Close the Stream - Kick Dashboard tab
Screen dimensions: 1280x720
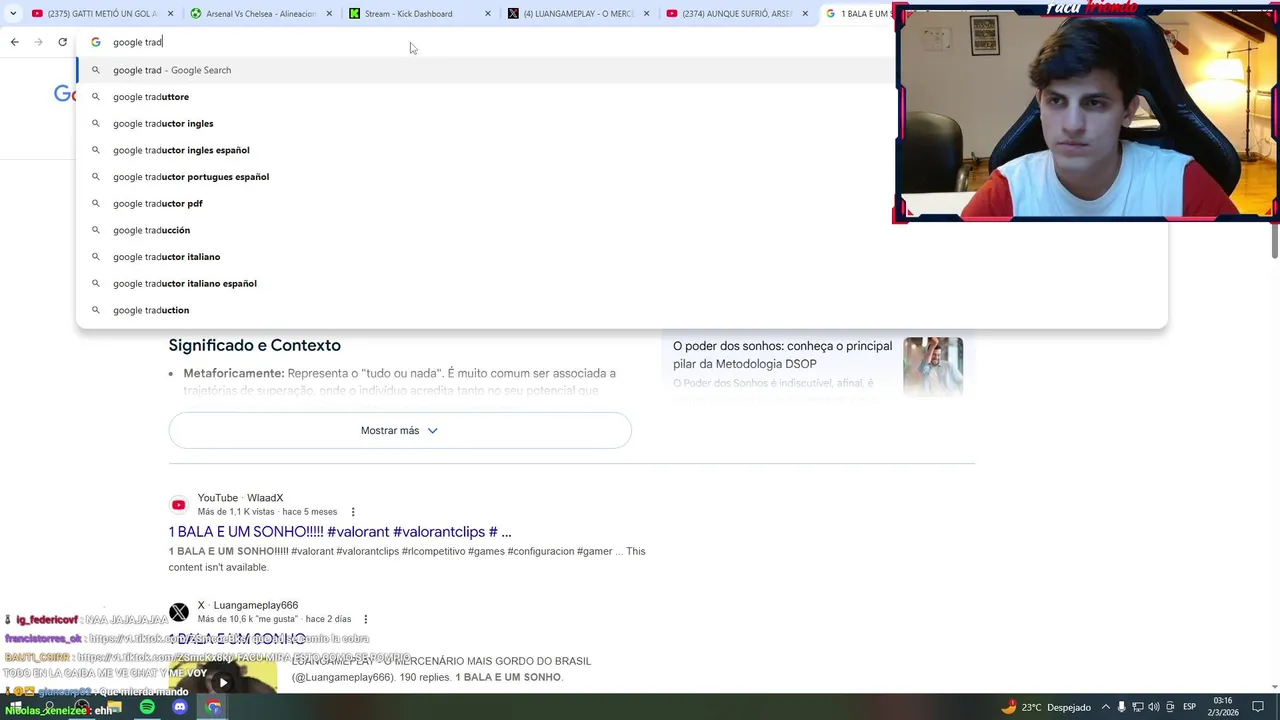point(488,13)
